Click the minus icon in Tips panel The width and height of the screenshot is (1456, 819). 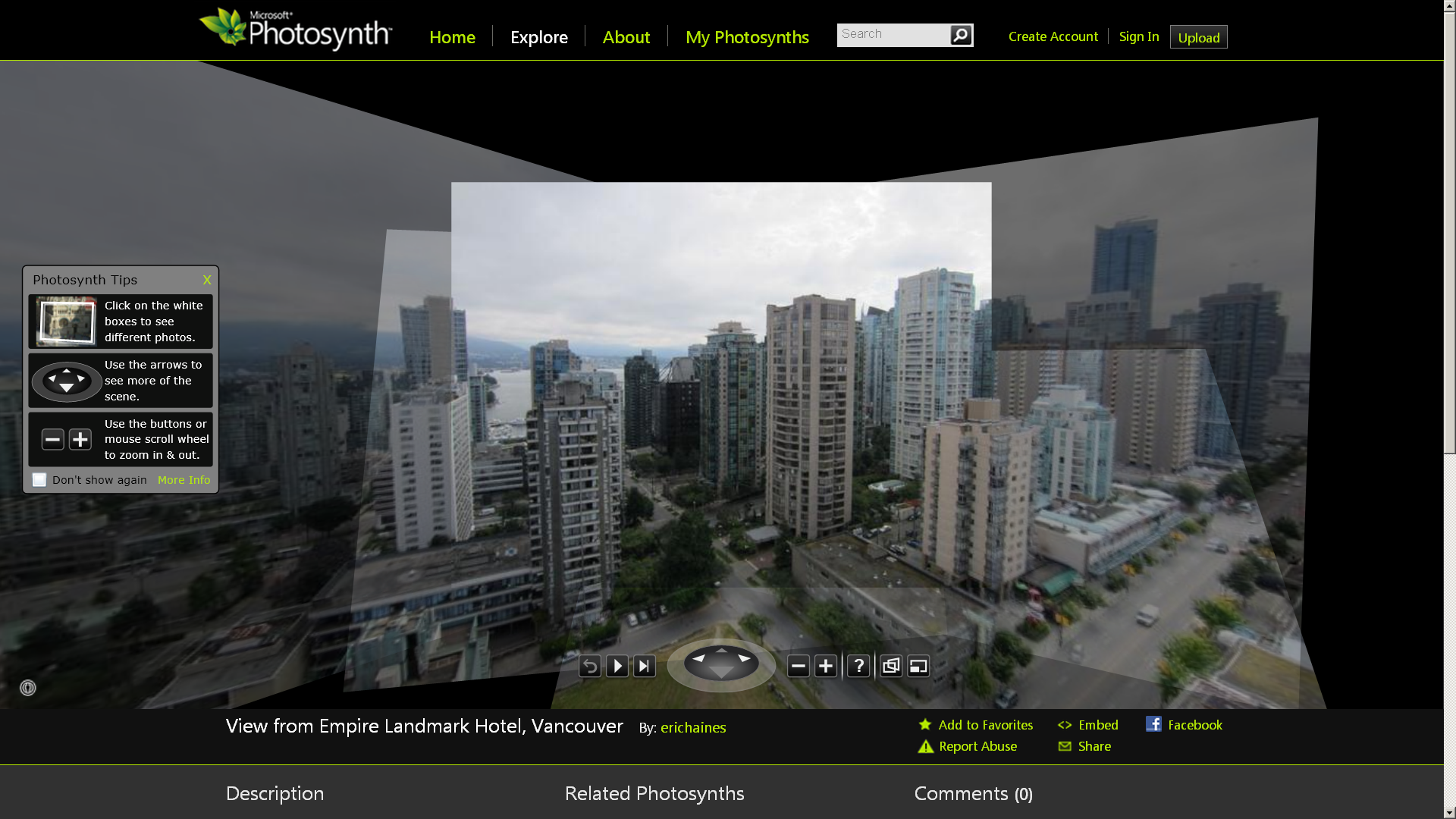pos(52,439)
